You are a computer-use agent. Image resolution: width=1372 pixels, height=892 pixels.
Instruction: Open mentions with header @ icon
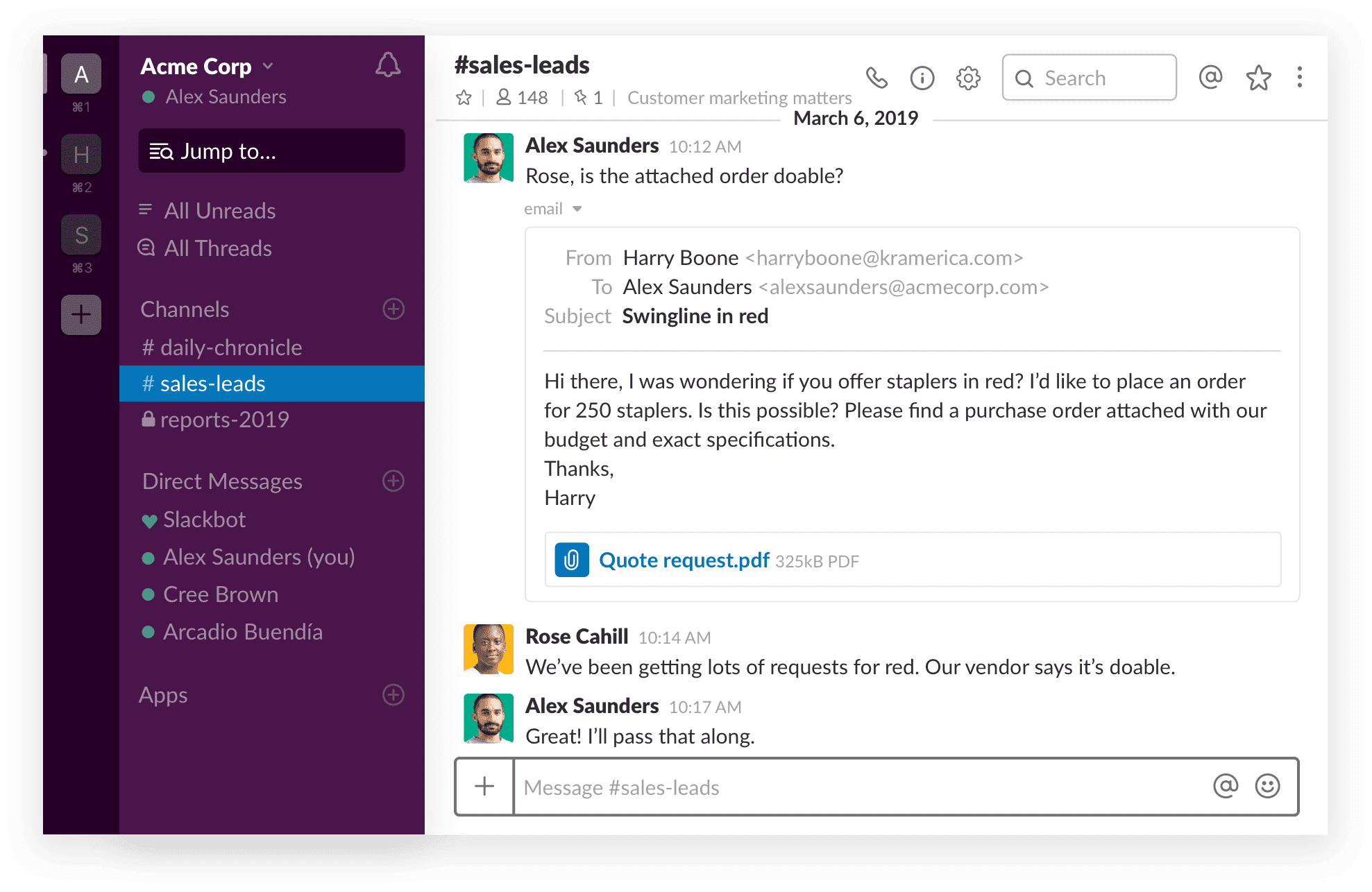tap(1210, 76)
